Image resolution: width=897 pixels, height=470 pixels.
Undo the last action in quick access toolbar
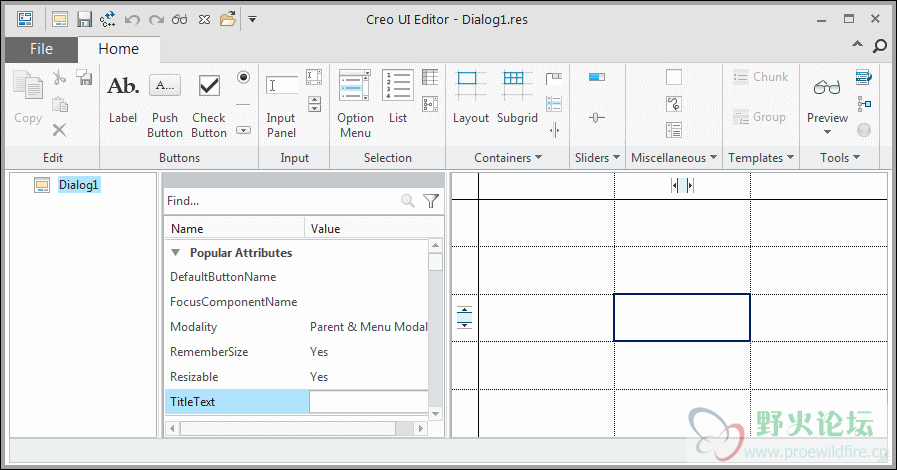pyautogui.click(x=132, y=19)
